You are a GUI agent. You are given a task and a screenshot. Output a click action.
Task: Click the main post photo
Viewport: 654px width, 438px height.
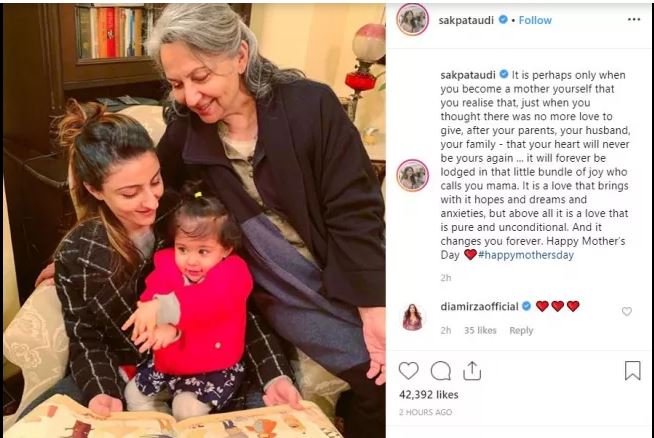(x=194, y=220)
